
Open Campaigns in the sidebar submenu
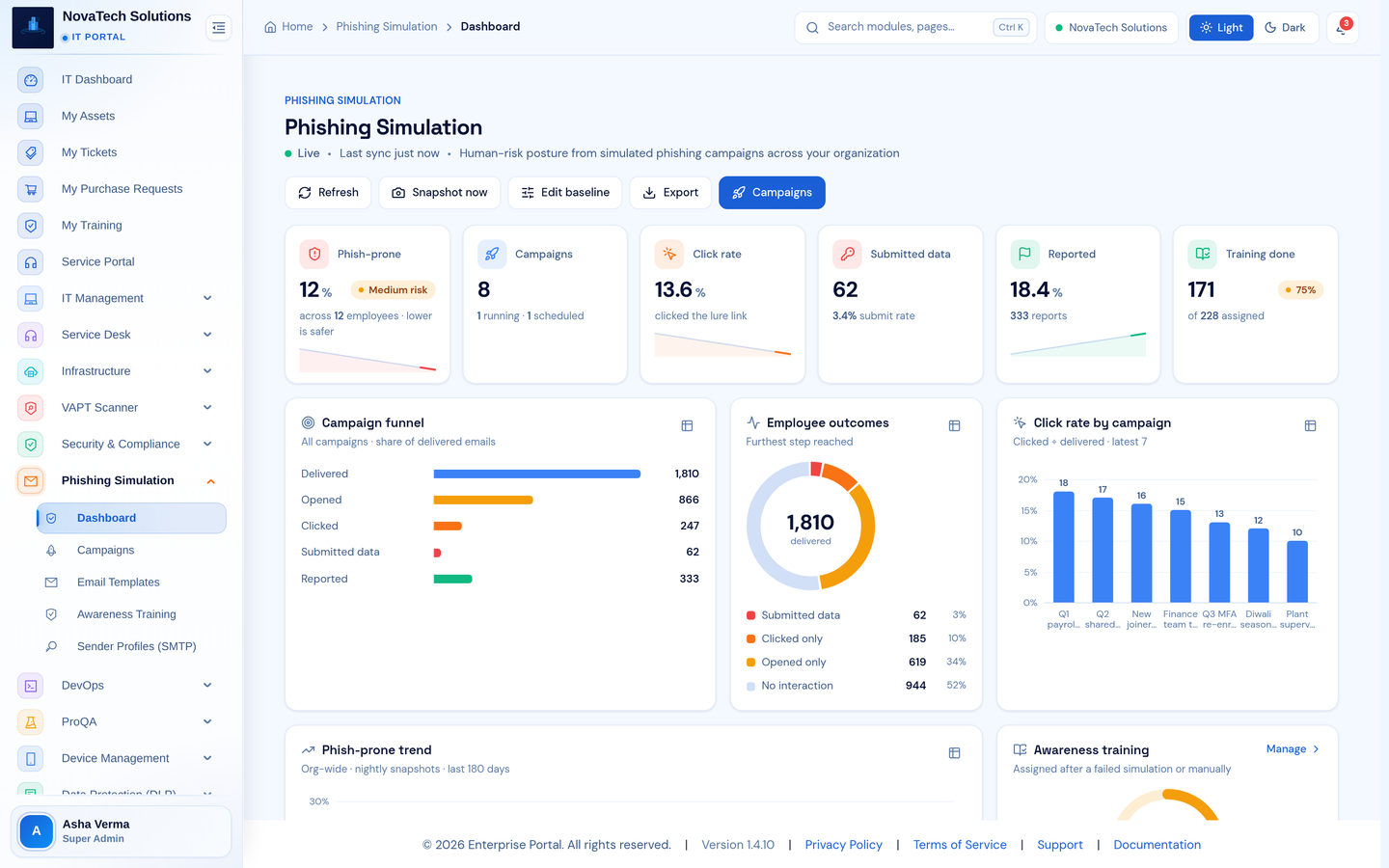[x=131, y=550]
